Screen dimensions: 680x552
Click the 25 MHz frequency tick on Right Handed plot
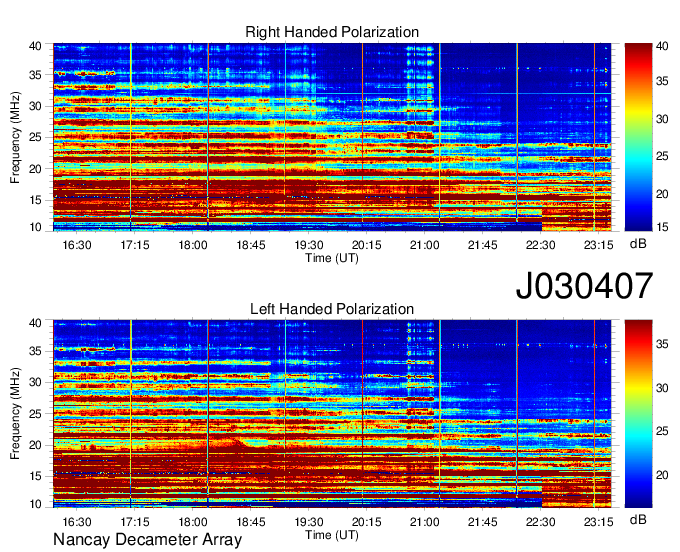coord(35,137)
